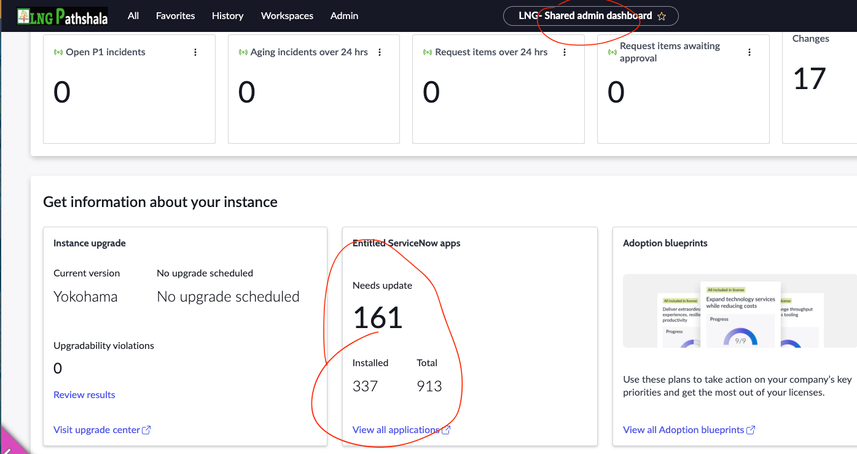Screen dimensions: 857x454
Task: Open the Workspaces menu
Action: click(x=287, y=16)
